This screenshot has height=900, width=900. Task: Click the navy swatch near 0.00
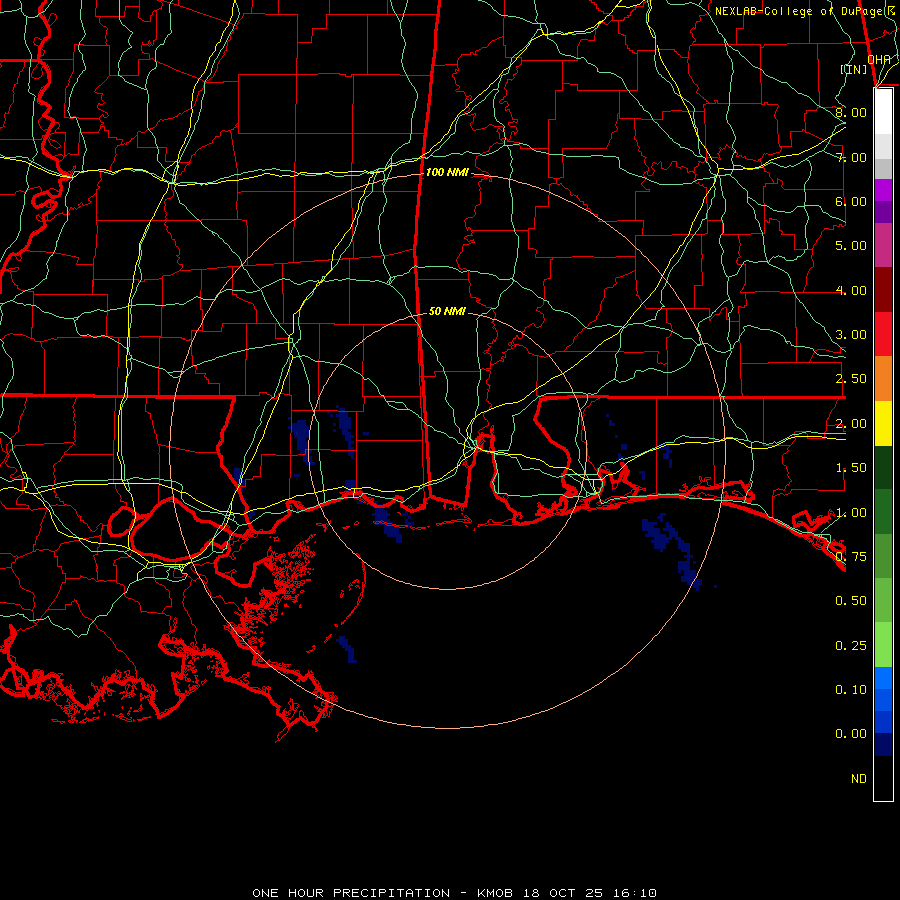[883, 745]
